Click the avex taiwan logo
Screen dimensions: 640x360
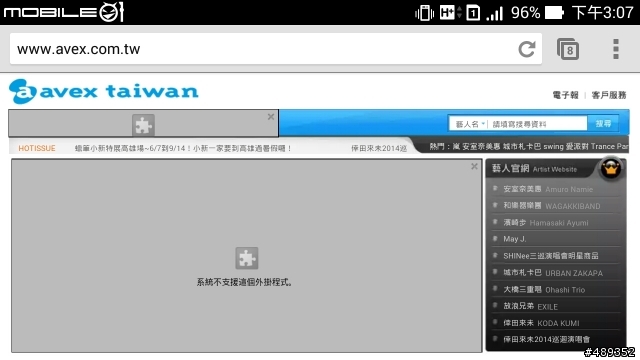tap(104, 91)
